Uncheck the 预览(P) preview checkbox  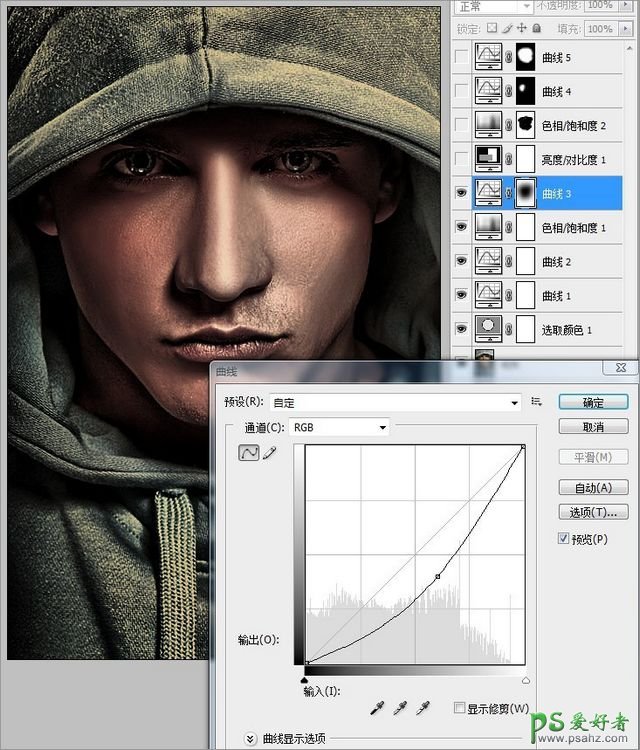tap(564, 539)
